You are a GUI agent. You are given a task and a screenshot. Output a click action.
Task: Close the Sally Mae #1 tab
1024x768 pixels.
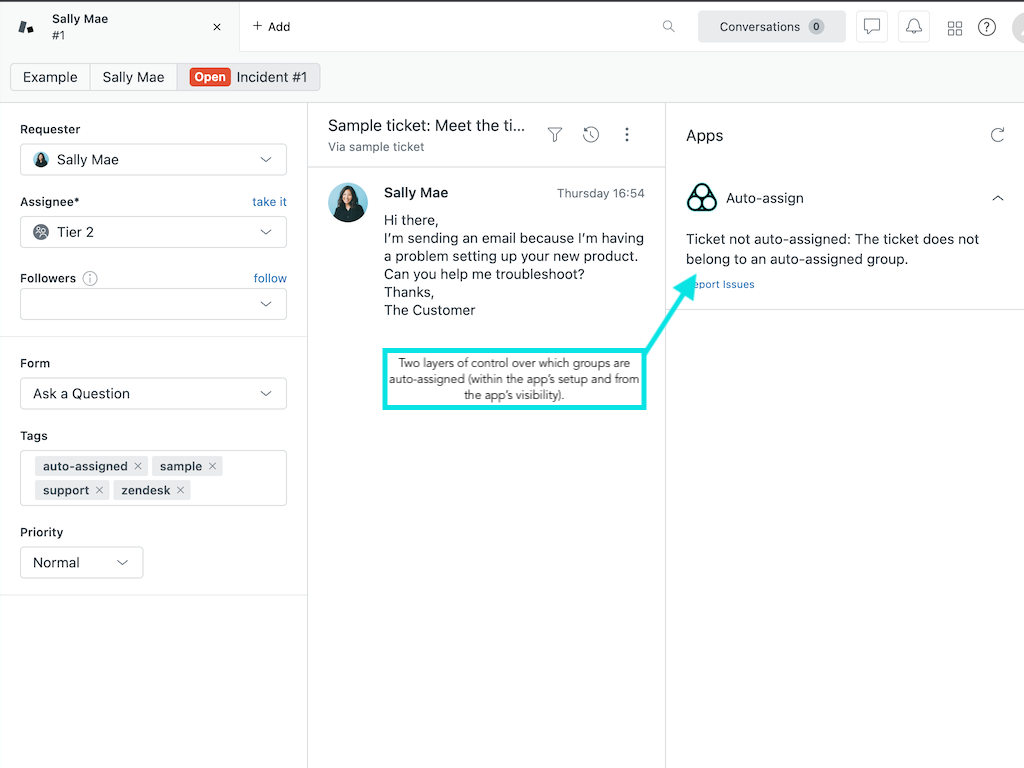tap(217, 27)
